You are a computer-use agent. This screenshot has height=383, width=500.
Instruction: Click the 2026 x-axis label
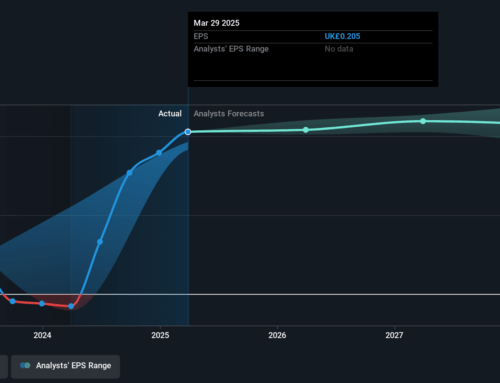click(277, 335)
